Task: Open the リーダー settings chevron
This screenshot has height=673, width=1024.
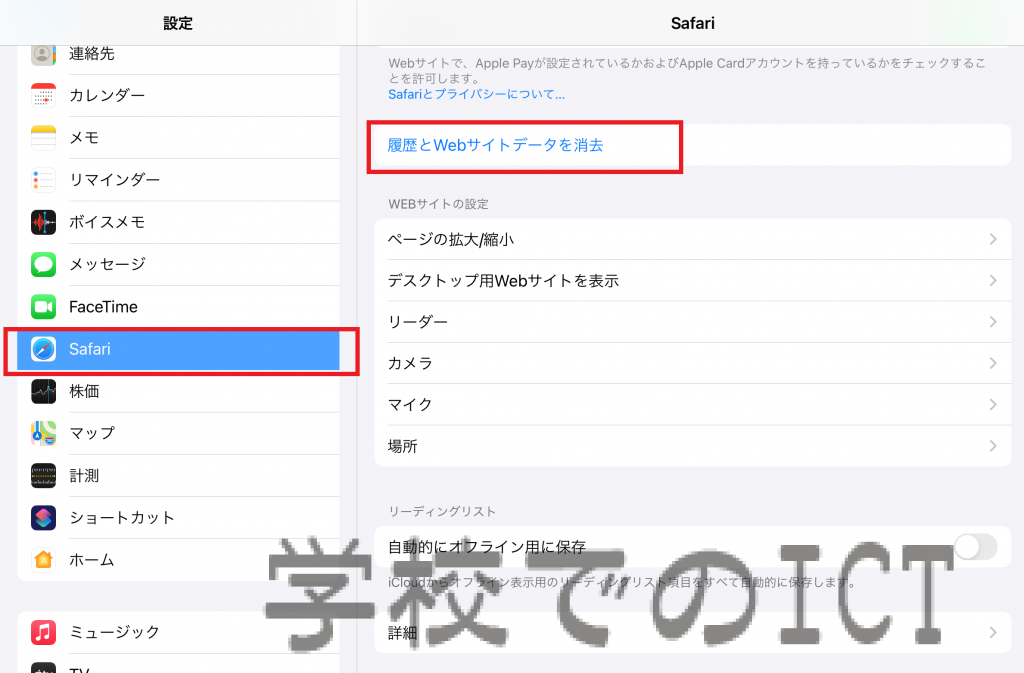Action: [690, 322]
